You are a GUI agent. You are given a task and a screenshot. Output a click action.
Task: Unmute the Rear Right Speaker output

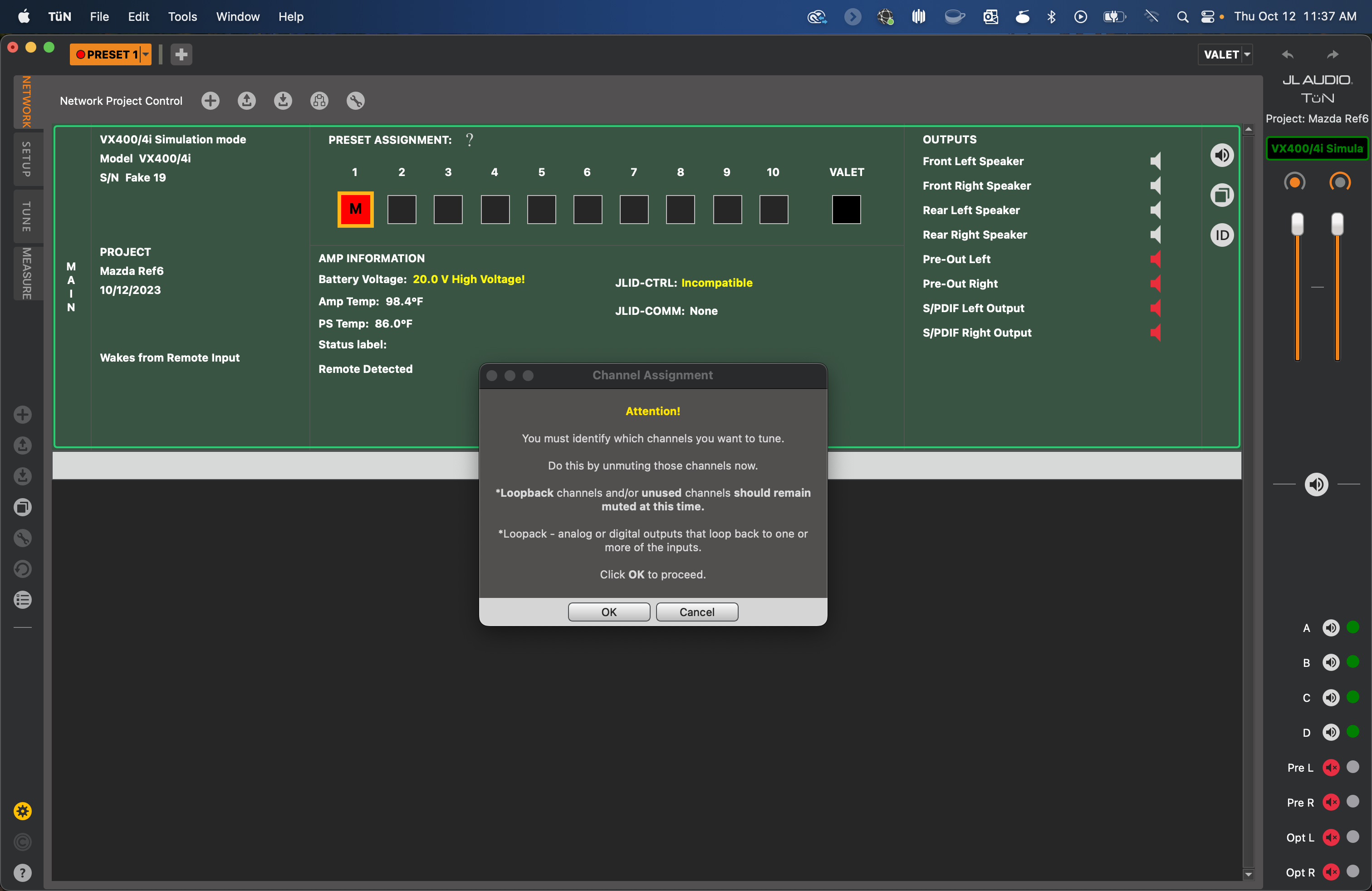[x=1155, y=235]
